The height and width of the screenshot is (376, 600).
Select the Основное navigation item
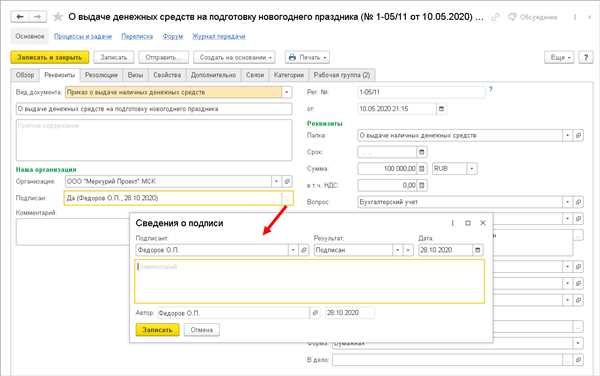(30, 36)
